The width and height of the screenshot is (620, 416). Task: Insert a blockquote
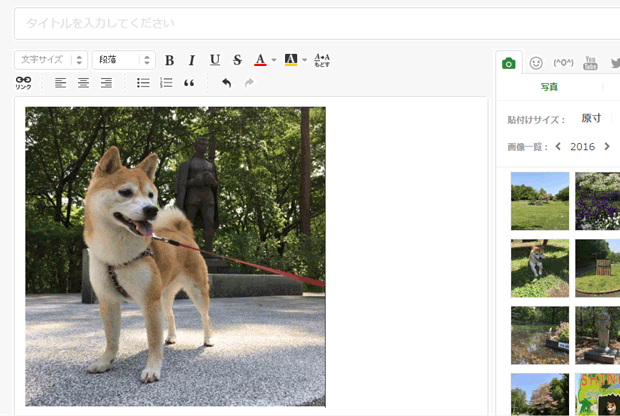[189, 83]
